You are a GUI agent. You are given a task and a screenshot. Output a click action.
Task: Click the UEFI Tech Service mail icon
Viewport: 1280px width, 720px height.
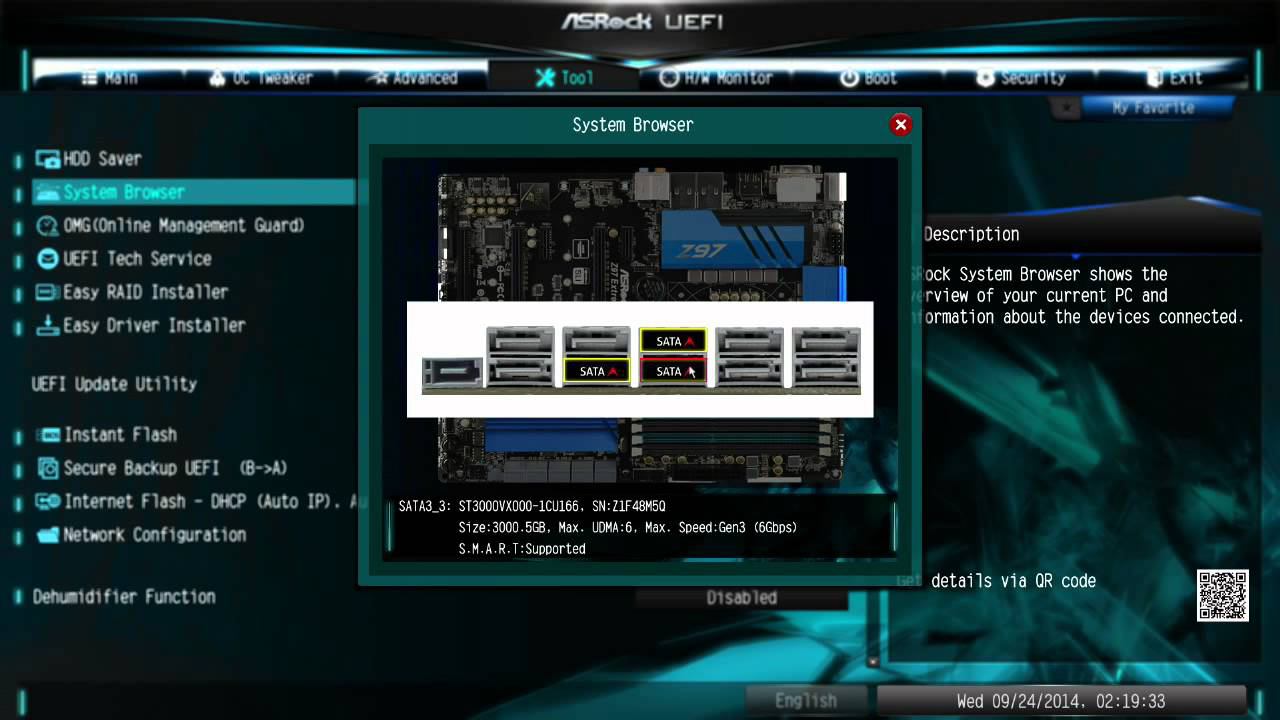[47, 258]
